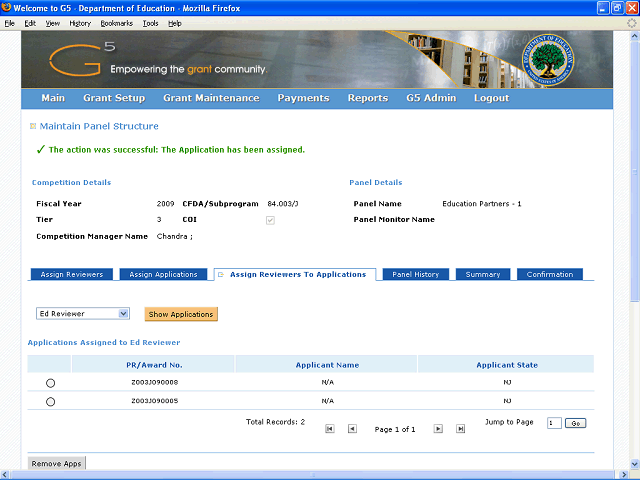Click fiscal year value 2009
Viewport: 640px width, 480px height.
tap(165, 204)
